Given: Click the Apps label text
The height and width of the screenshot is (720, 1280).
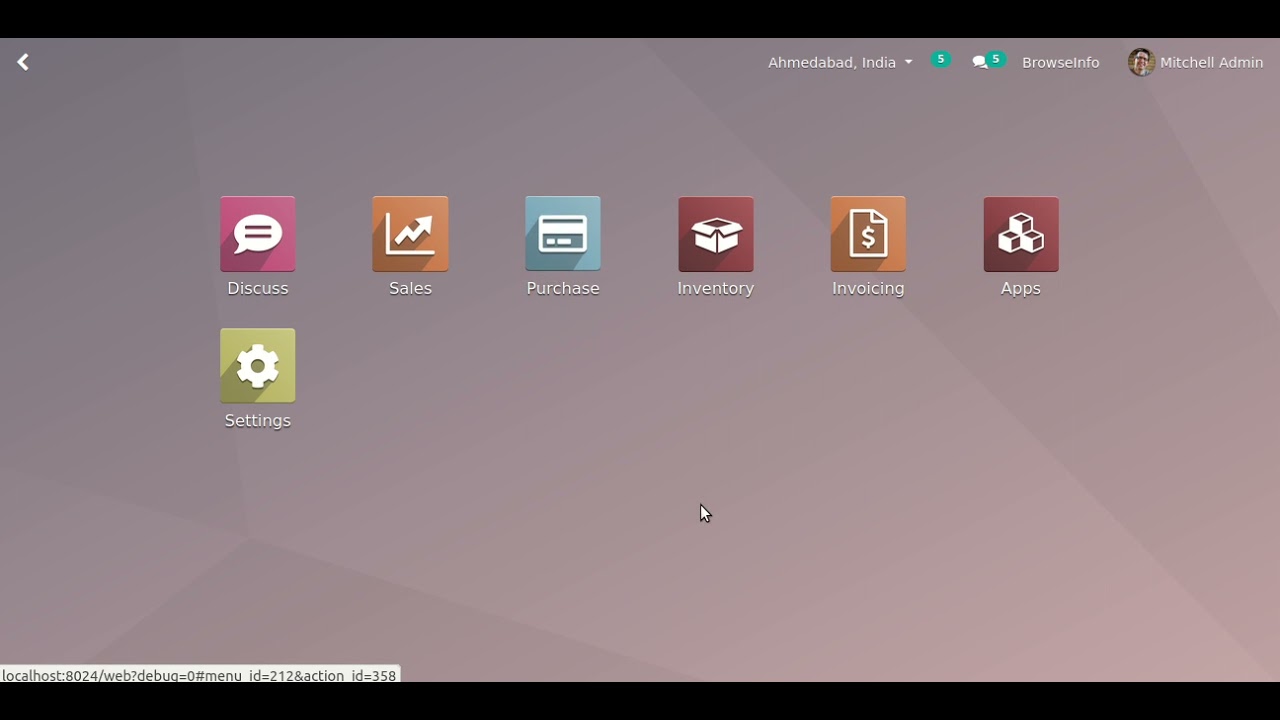Looking at the screenshot, I should point(1021,288).
